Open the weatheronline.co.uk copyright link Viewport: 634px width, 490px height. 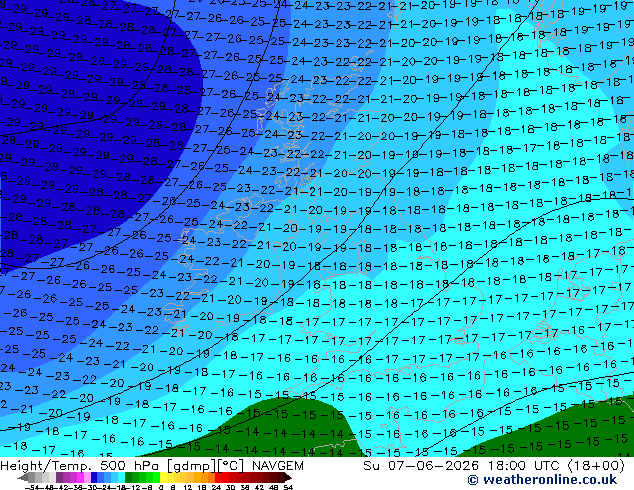pos(542,480)
